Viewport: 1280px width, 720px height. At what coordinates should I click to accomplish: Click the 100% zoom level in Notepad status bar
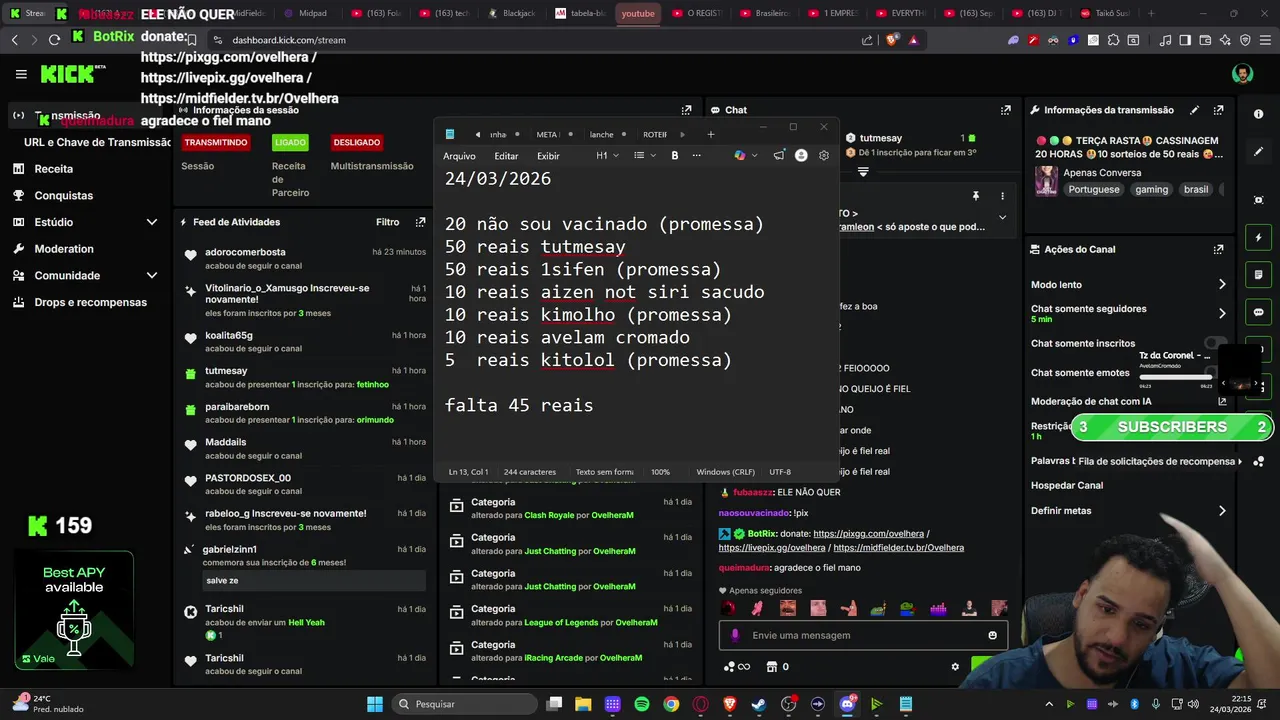tap(660, 472)
